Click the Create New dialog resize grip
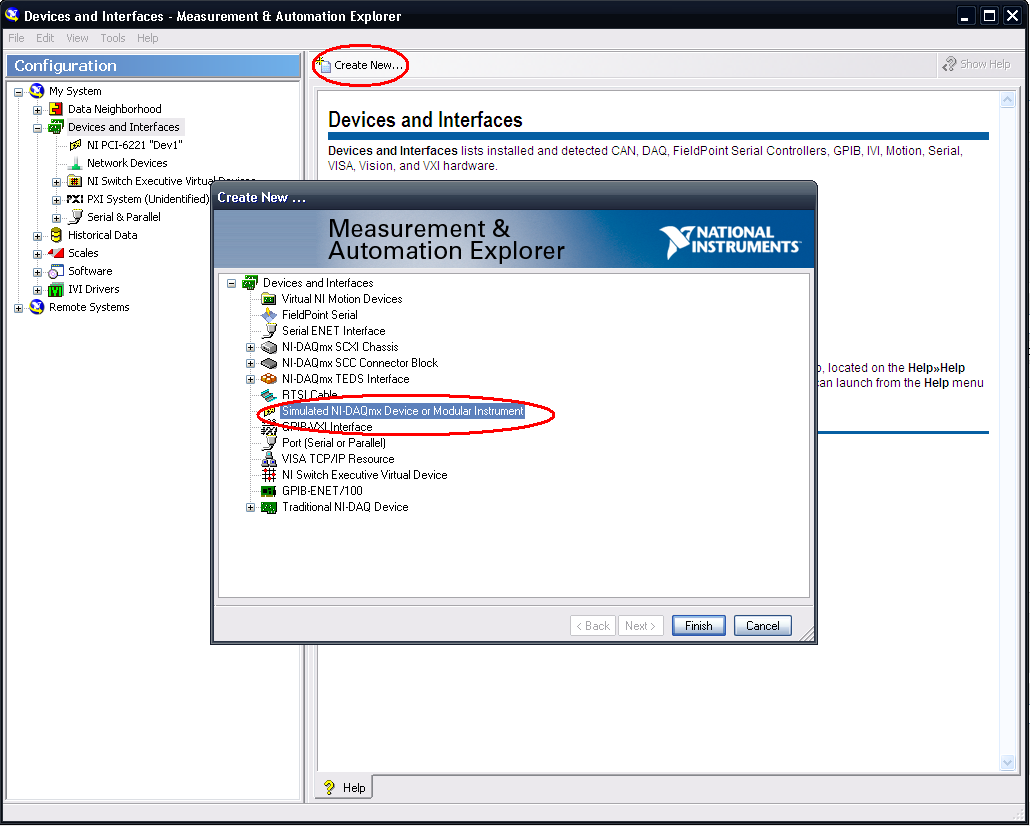1030x826 pixels. coord(807,633)
